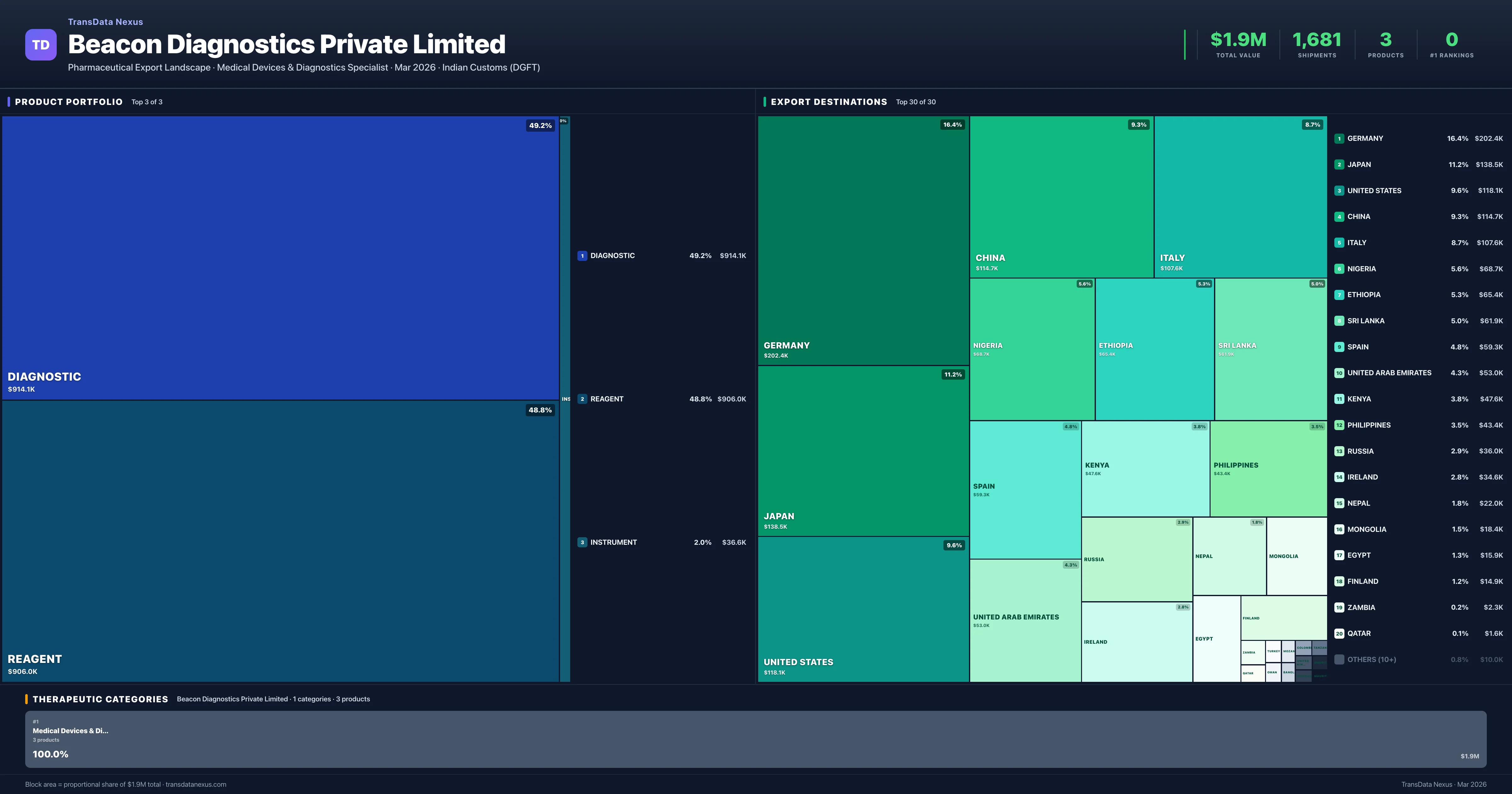Click the Export Destinations section header

pyautogui.click(x=828, y=101)
